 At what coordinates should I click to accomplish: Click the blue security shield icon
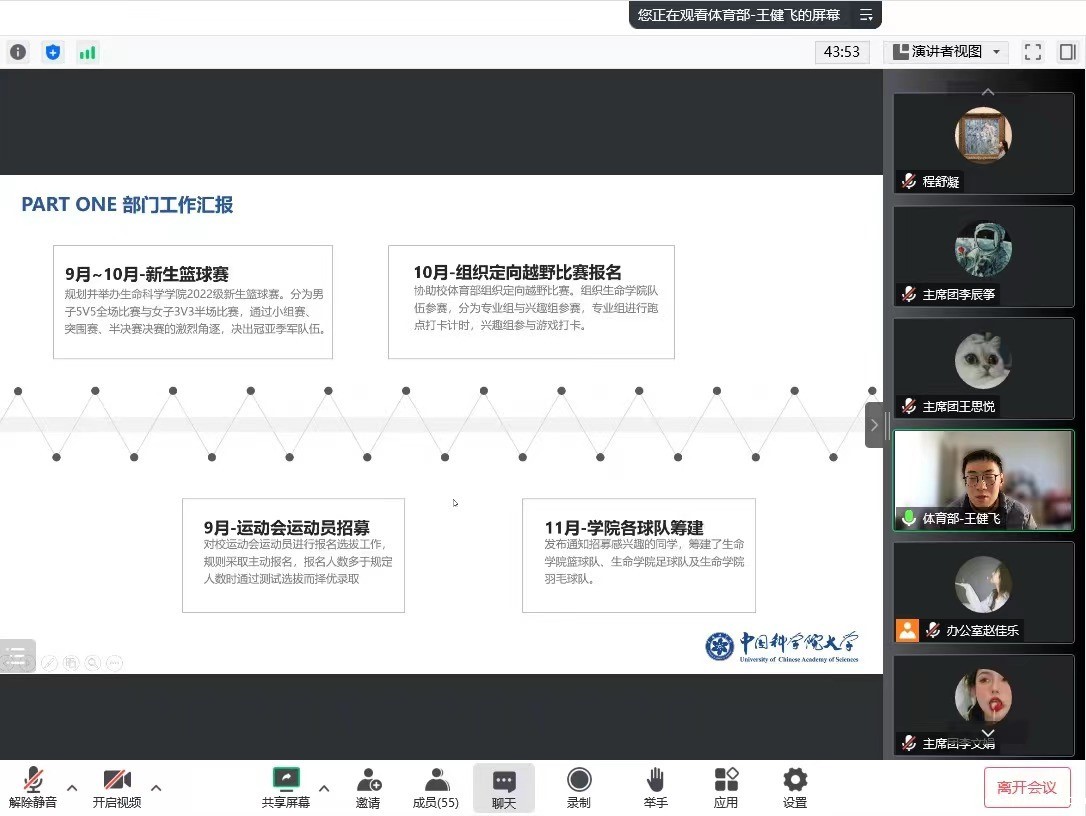53,52
